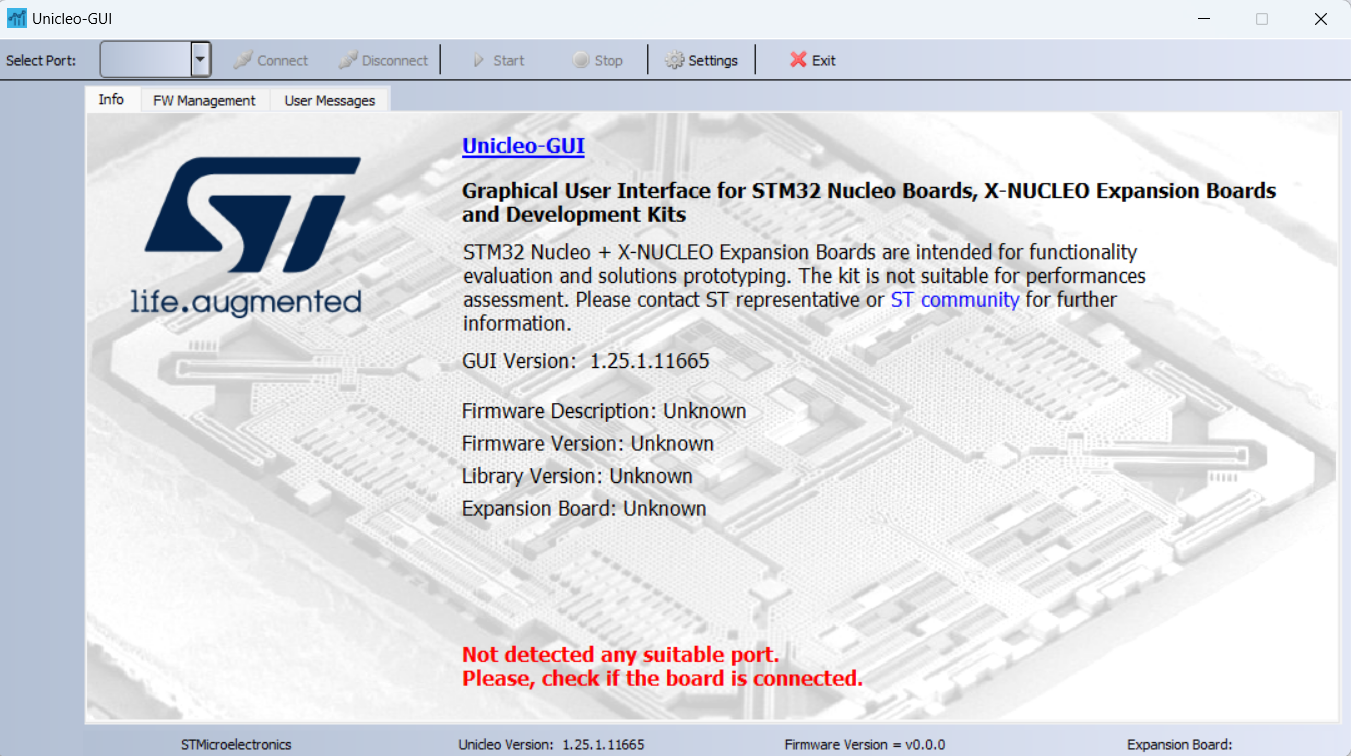1351x756 pixels.
Task: Click the Unicleo-GUI title bar icon
Action: click(17, 17)
